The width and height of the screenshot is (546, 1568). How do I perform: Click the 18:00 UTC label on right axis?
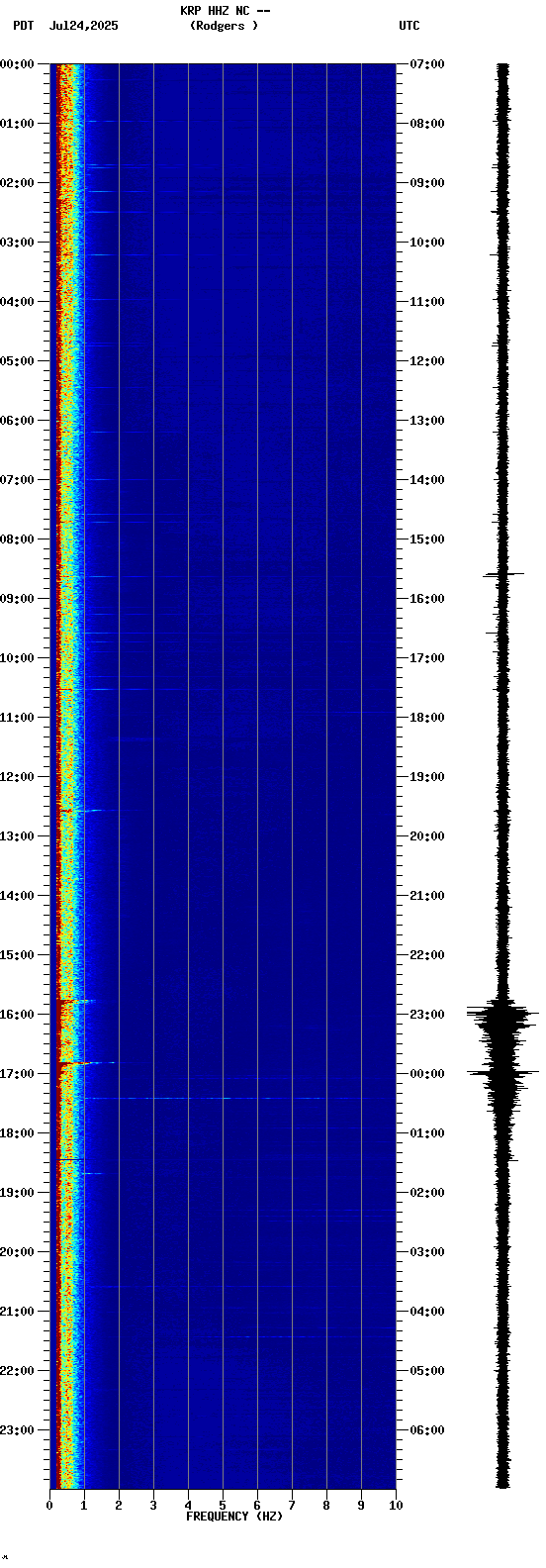(427, 718)
